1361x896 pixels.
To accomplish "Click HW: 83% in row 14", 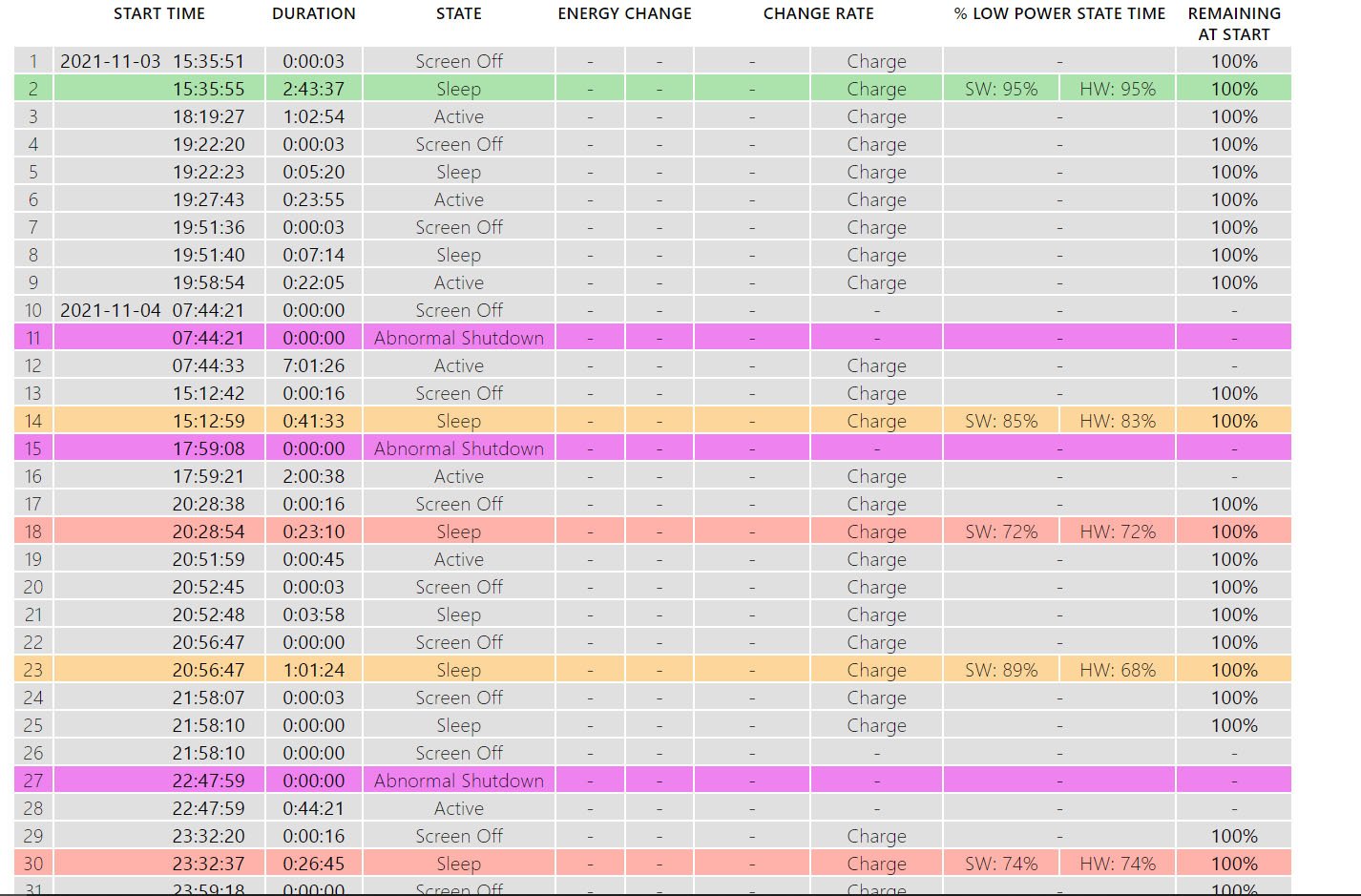I will tap(1118, 421).
